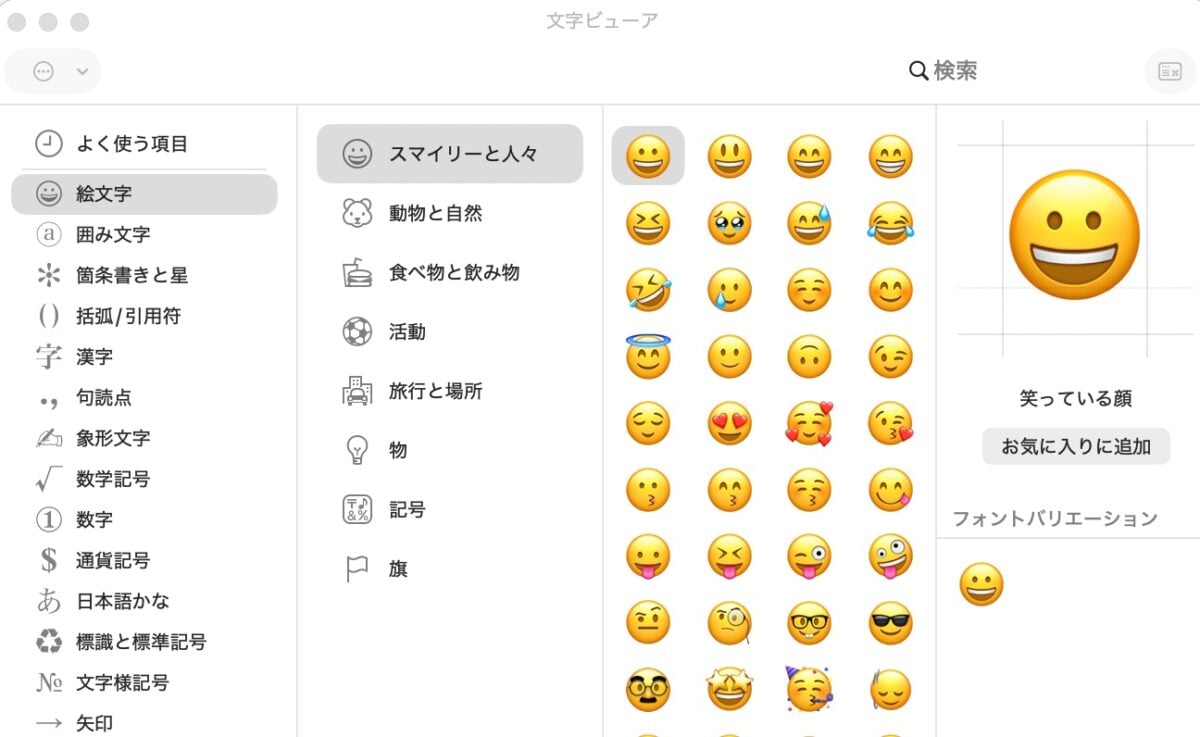The width and height of the screenshot is (1200, 737).
Task: Select the sunglasses face emoji
Action: click(x=890, y=623)
